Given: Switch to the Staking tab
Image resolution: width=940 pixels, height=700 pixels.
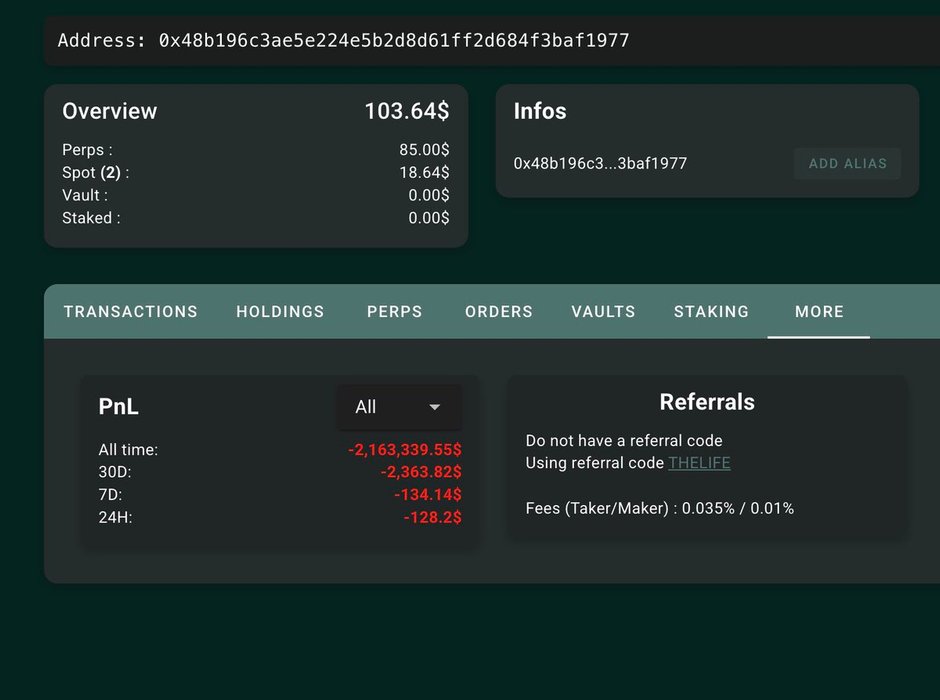Looking at the screenshot, I should tap(711, 312).
